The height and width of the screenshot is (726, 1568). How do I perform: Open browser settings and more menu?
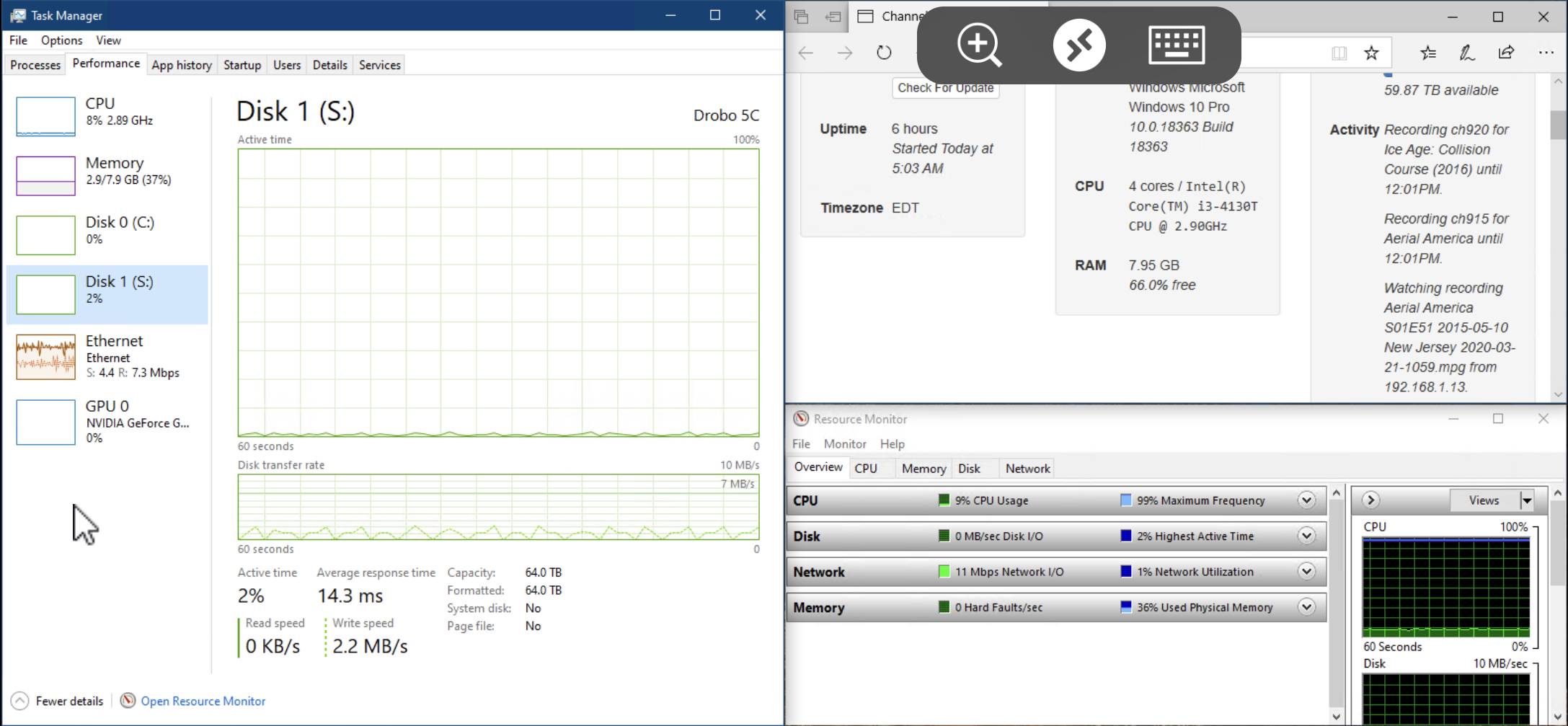pyautogui.click(x=1546, y=53)
